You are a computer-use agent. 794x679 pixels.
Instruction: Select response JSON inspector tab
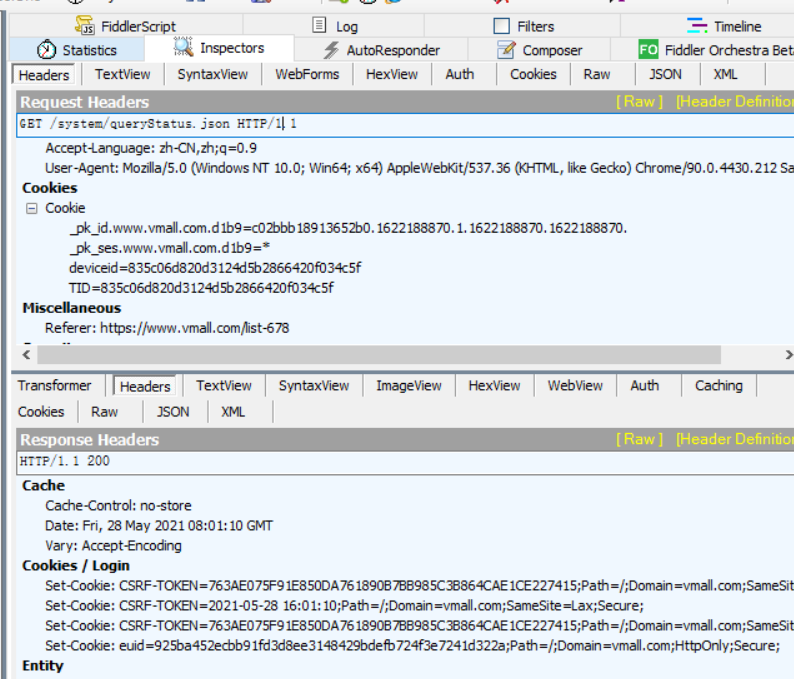pyautogui.click(x=173, y=412)
